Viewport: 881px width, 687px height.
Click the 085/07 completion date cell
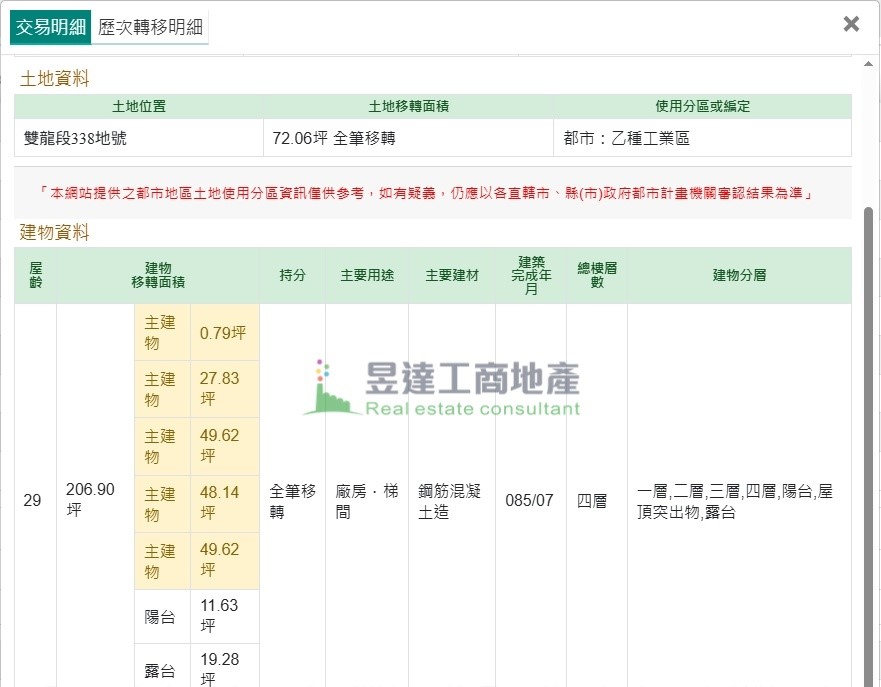(x=530, y=500)
